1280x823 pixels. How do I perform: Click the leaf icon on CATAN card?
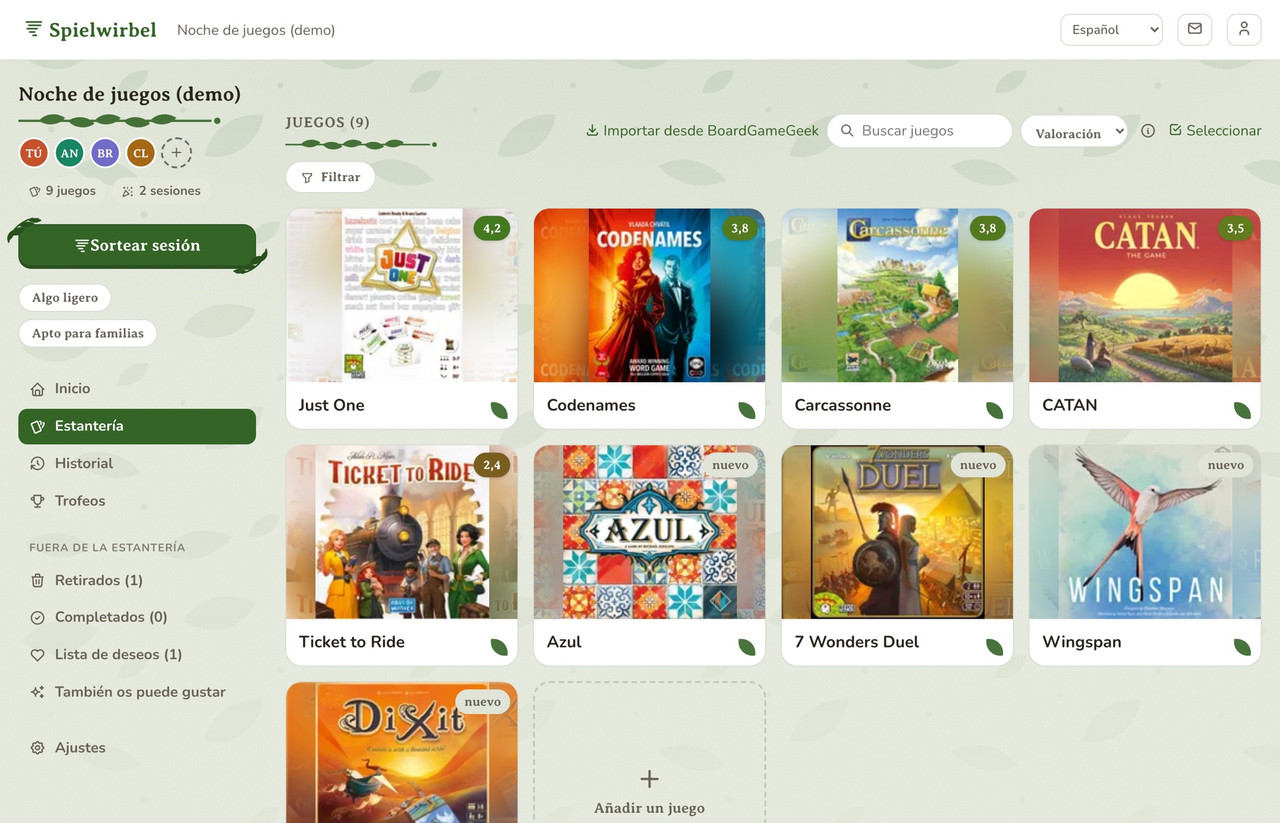pos(1242,410)
